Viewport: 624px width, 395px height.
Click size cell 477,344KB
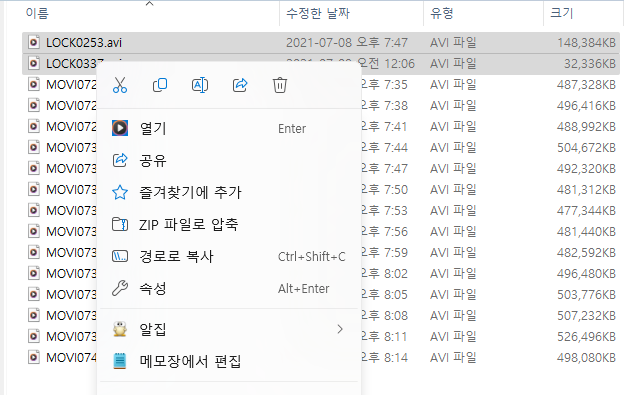587,210
